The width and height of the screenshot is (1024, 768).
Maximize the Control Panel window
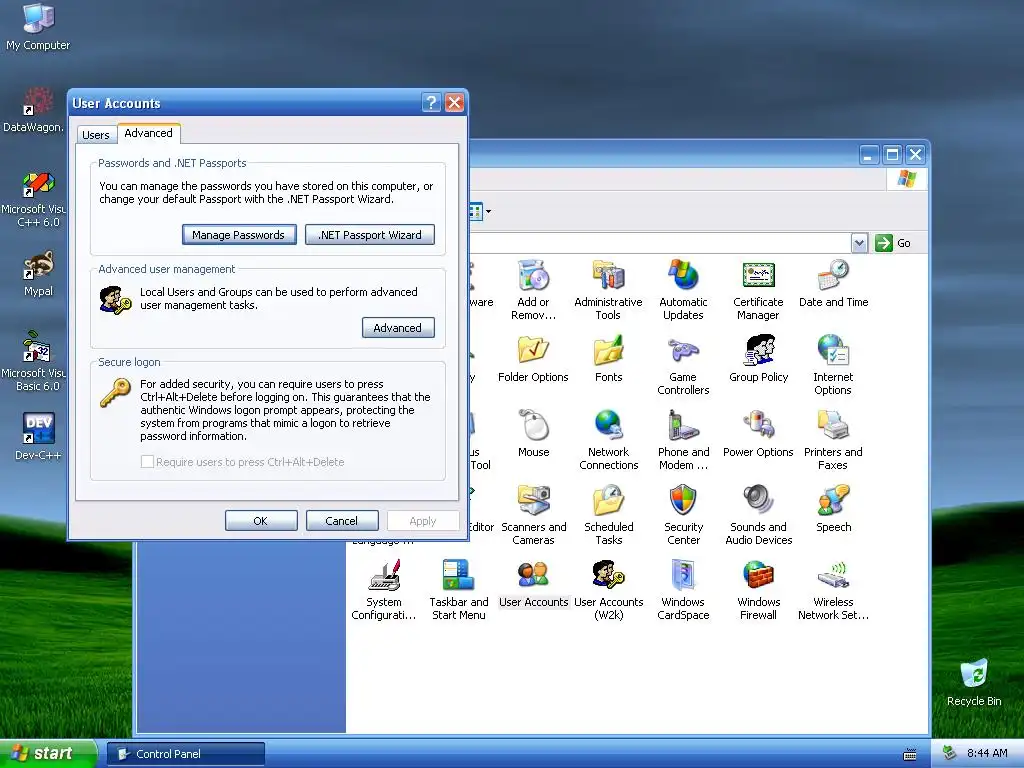(x=892, y=155)
